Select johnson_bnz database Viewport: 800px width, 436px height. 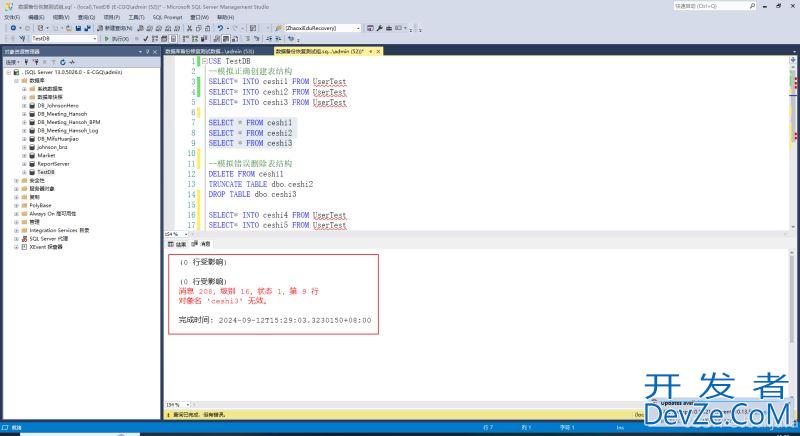pyautogui.click(x=52, y=147)
